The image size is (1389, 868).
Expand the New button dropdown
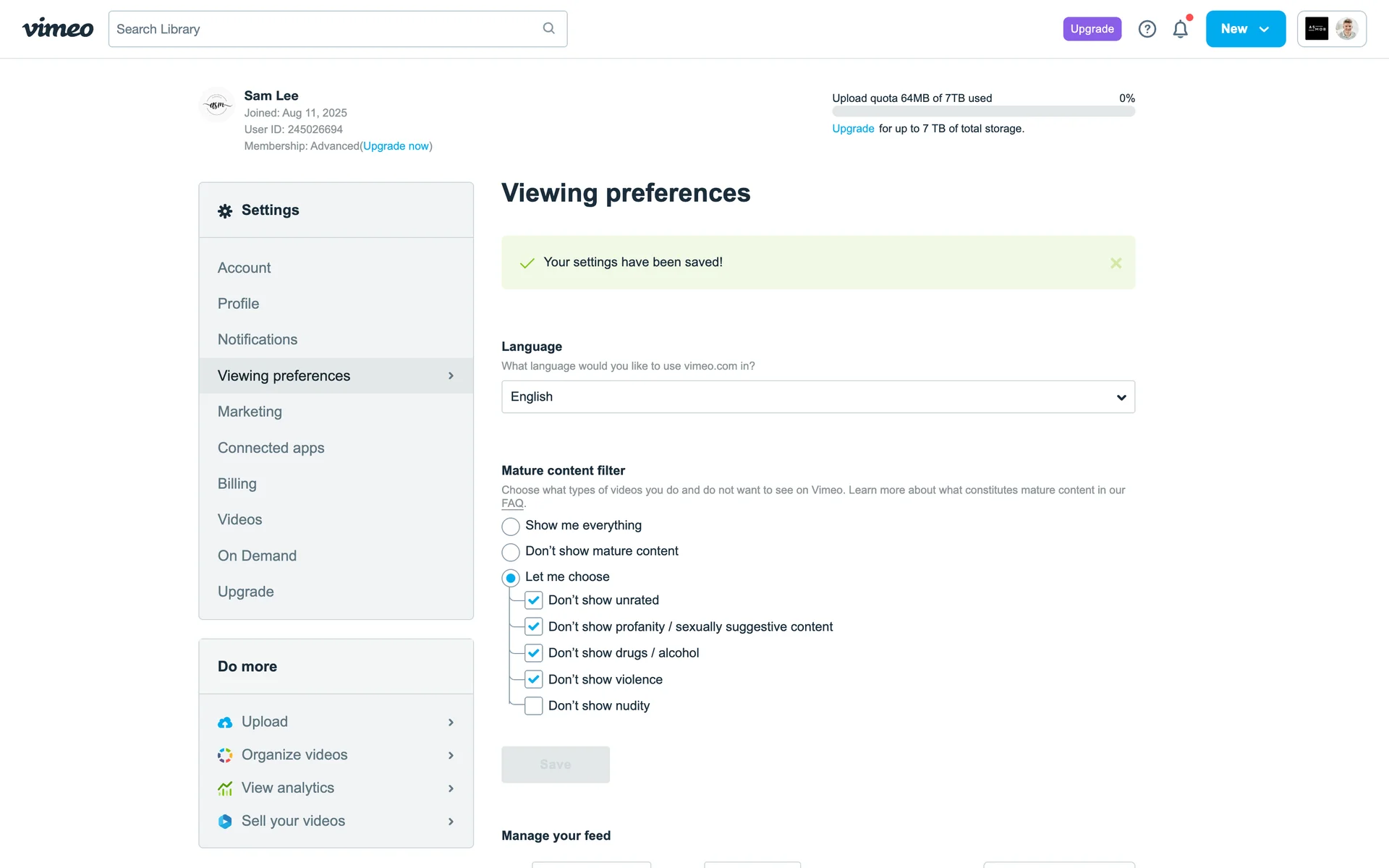(x=1264, y=29)
